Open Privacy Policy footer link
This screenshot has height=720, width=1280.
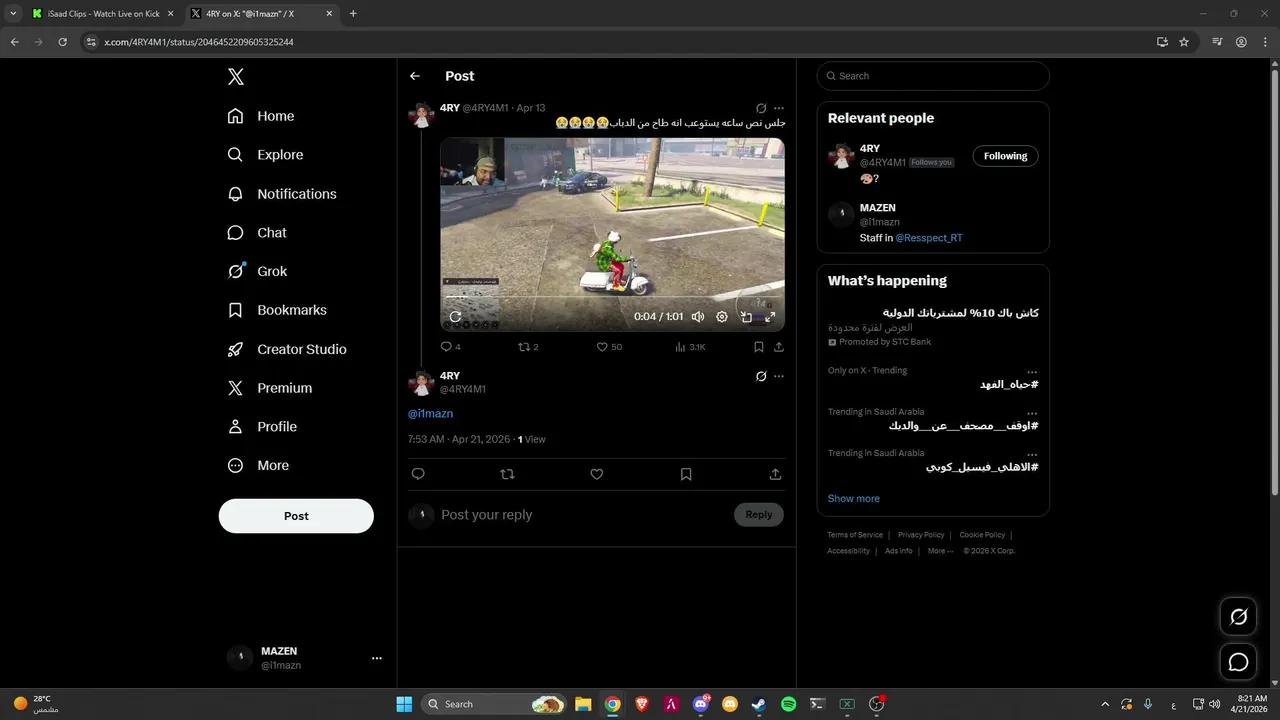tap(921, 535)
